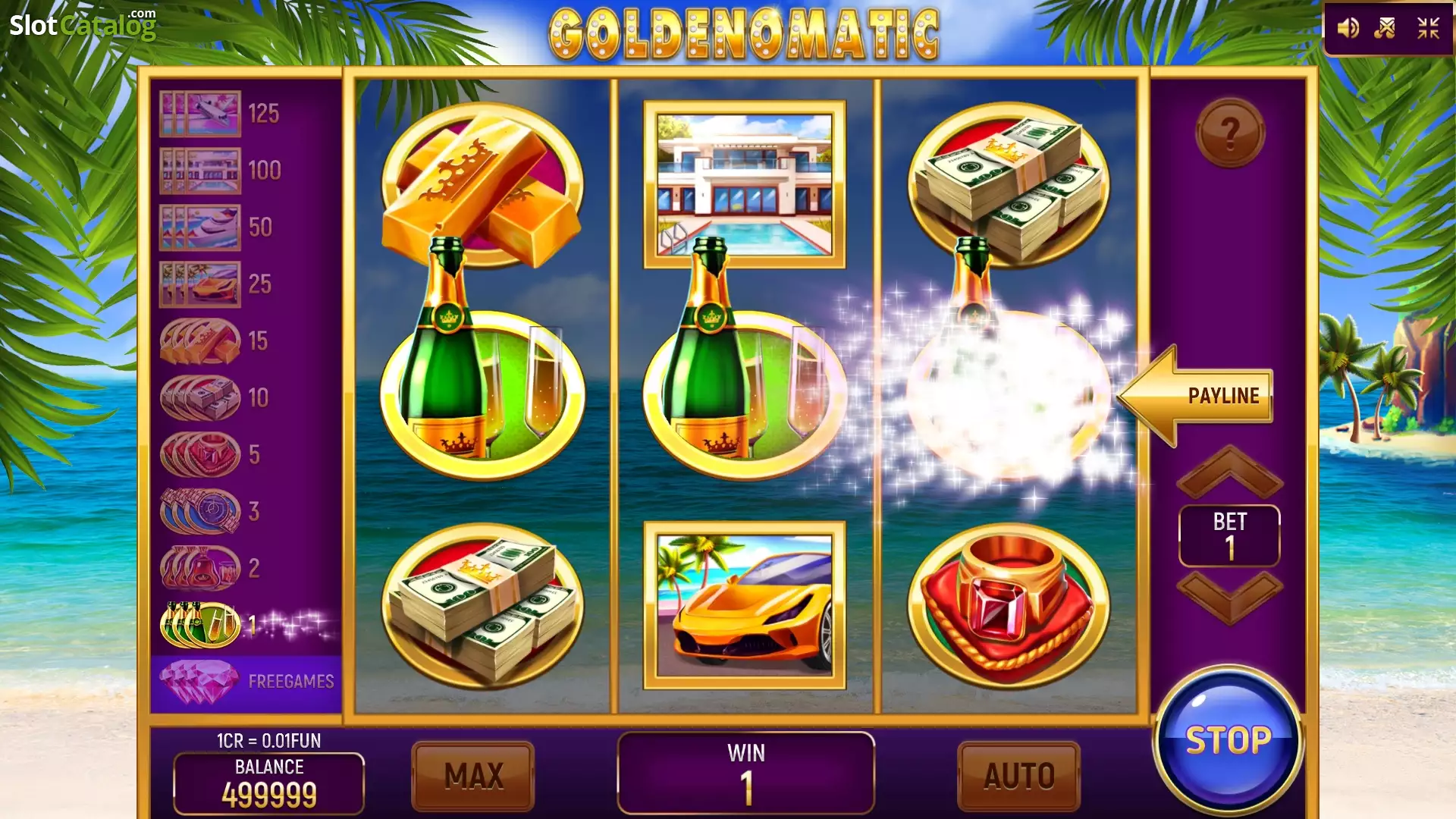This screenshot has height=819, width=1456.
Task: Select the sports car paytable icon worth 25
Action: tap(200, 284)
